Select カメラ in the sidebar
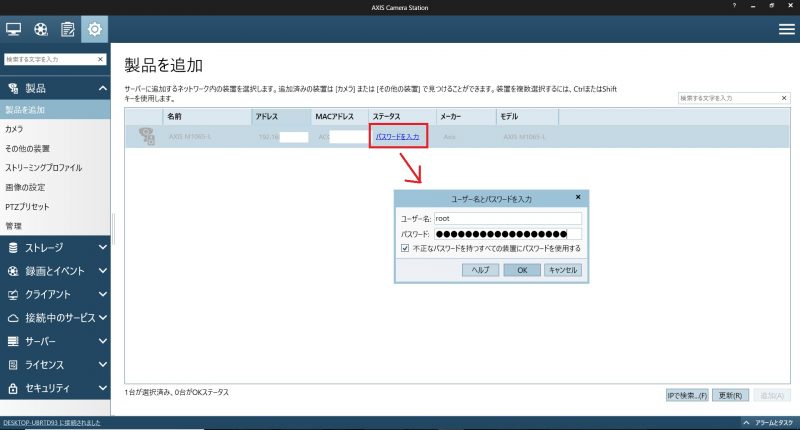This screenshot has width=800, height=430. (55, 129)
